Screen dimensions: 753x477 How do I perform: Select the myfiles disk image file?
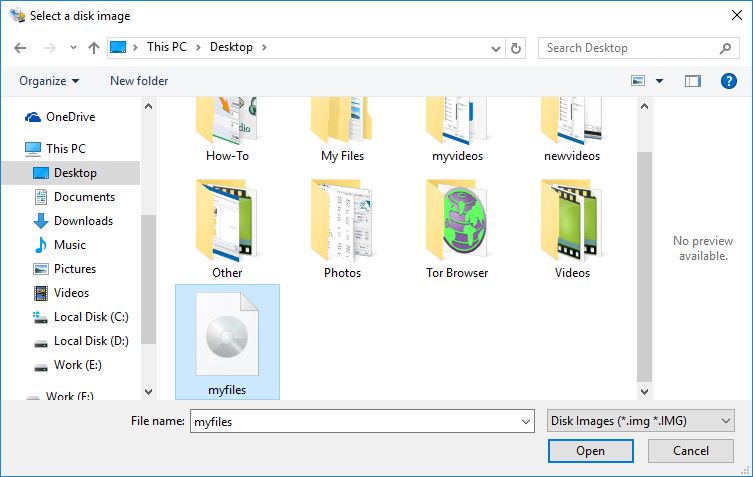pyautogui.click(x=227, y=342)
